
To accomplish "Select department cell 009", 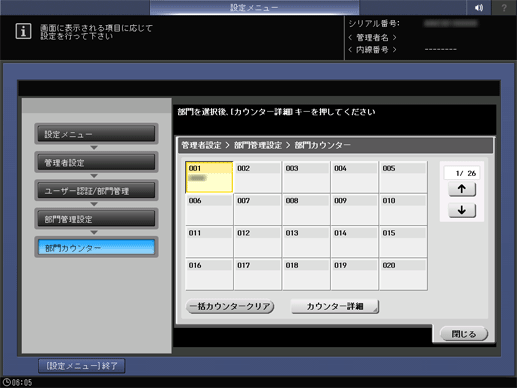I will (355, 209).
